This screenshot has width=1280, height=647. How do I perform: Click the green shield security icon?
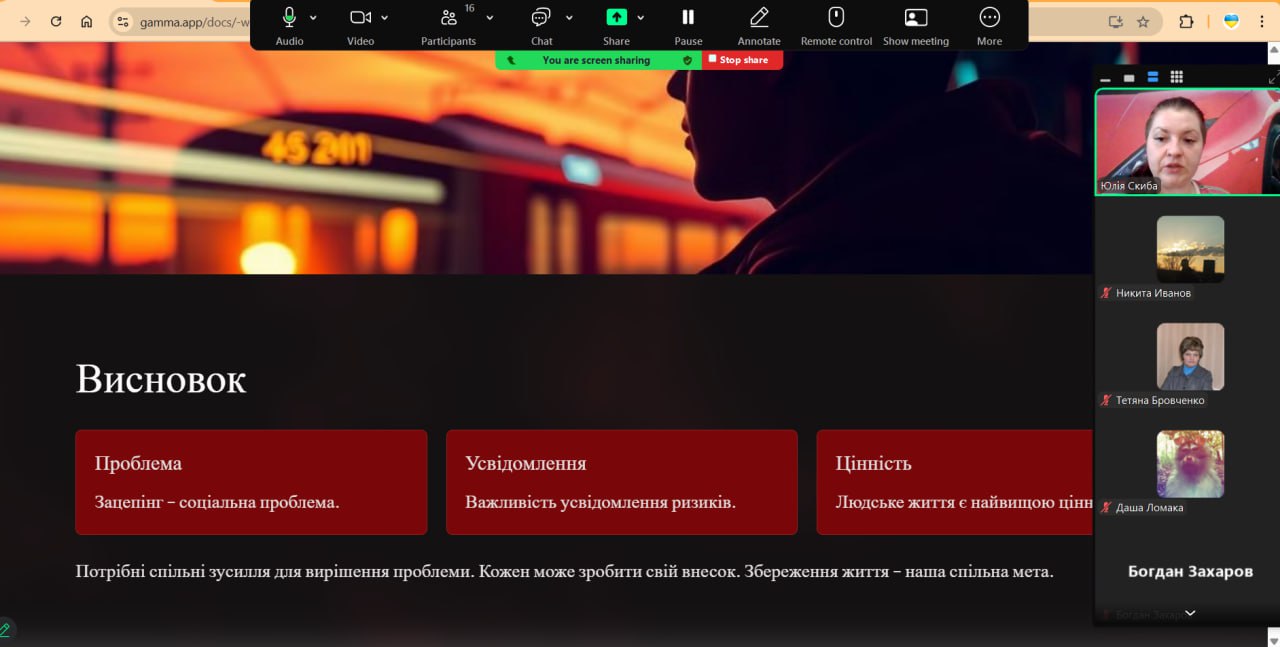coord(687,60)
